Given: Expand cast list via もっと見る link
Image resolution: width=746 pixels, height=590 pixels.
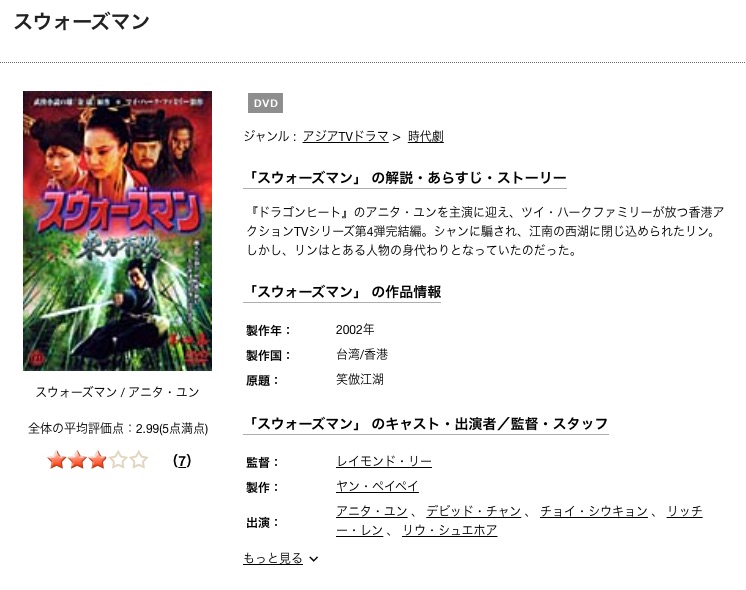Looking at the screenshot, I should click(x=273, y=558).
